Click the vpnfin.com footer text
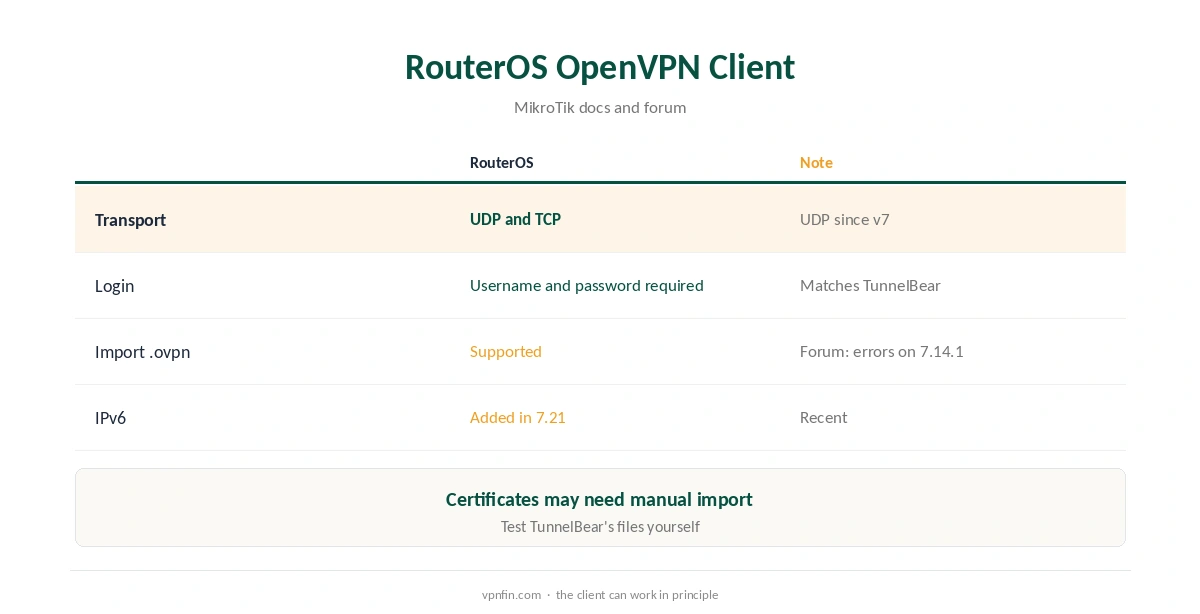Image resolution: width=1200 pixels, height=614 pixels. point(511,594)
